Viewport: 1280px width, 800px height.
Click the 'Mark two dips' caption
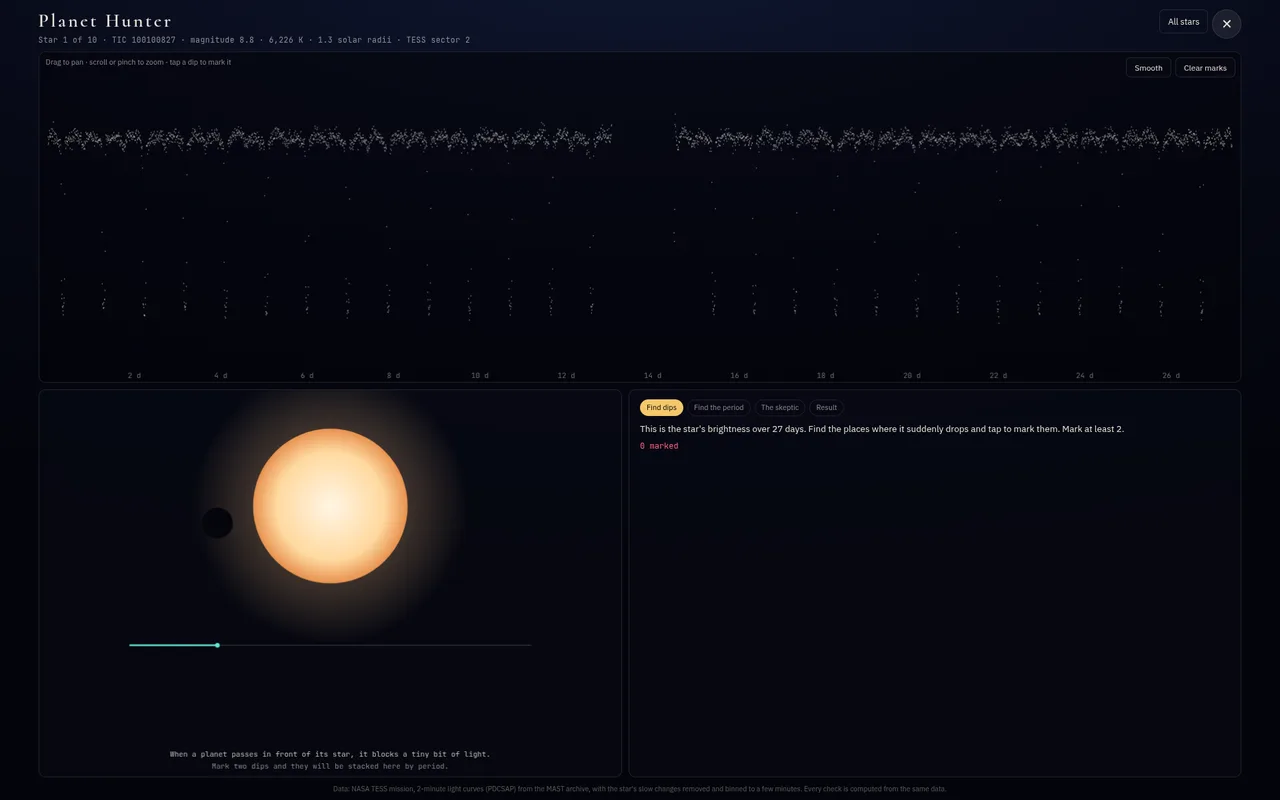click(330, 766)
